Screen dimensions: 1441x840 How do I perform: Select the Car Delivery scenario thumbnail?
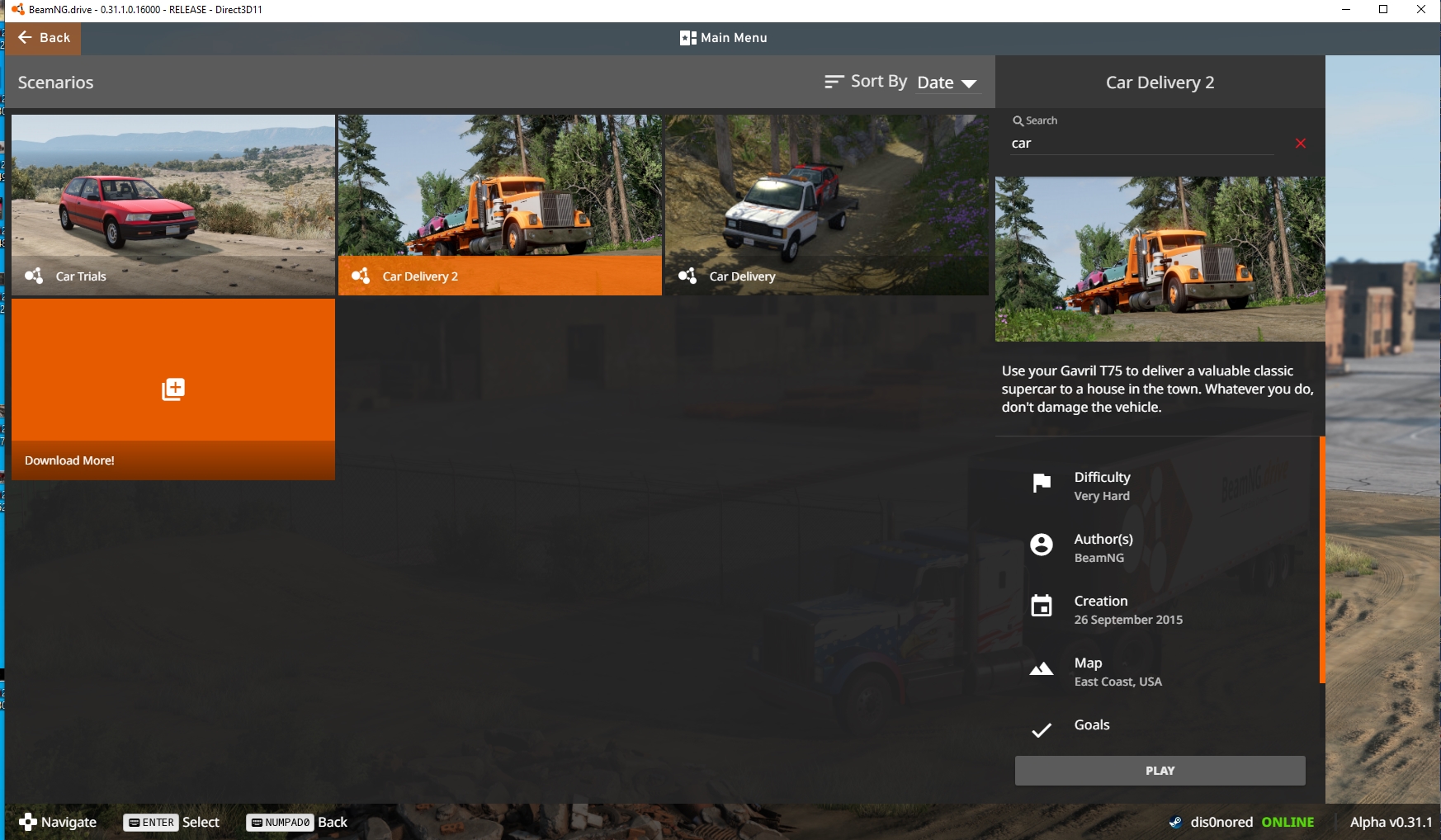click(827, 205)
